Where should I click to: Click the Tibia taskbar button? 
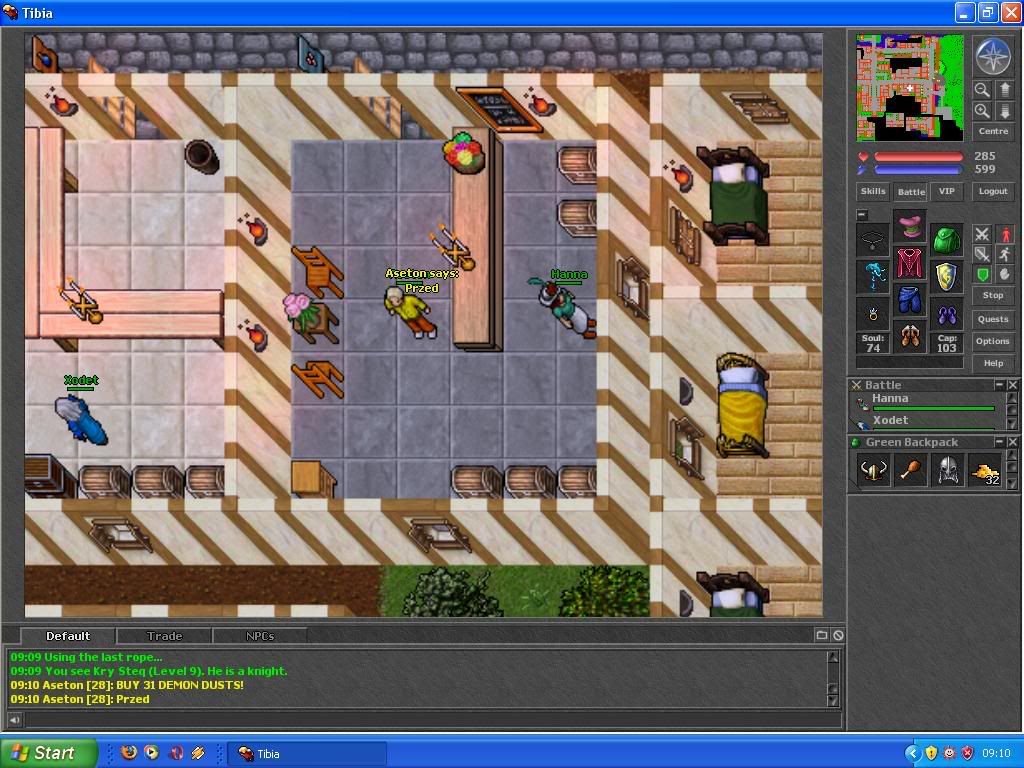click(307, 753)
